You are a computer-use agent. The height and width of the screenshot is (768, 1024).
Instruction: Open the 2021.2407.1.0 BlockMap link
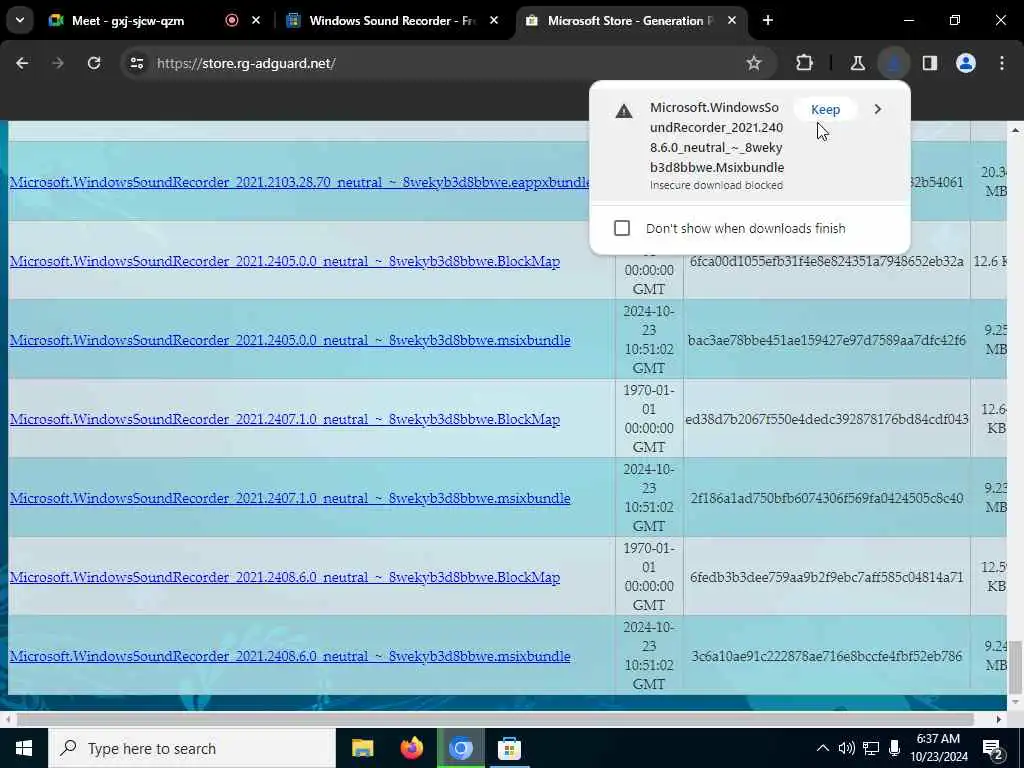tap(285, 419)
